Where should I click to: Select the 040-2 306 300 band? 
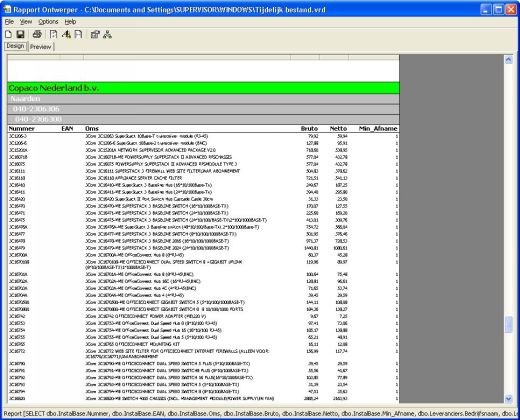203,119
